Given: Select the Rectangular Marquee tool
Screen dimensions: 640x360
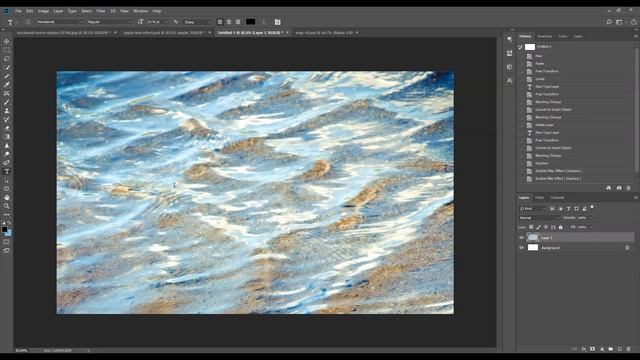Looking at the screenshot, I should [x=7, y=50].
